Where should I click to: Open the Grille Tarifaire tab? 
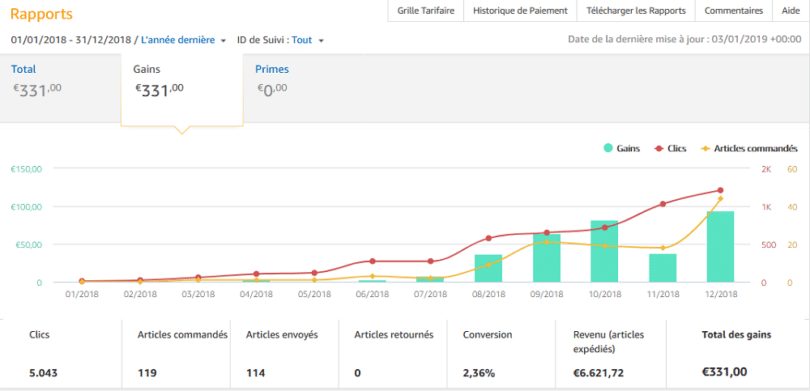click(x=426, y=11)
